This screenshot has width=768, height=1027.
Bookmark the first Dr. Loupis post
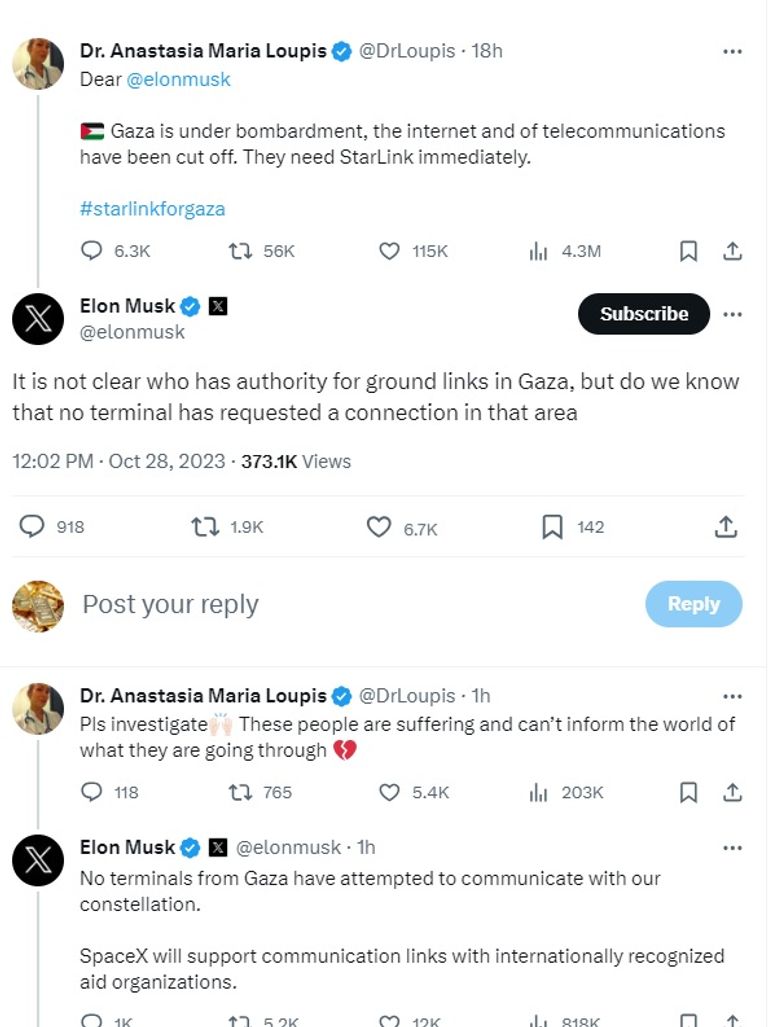click(x=689, y=251)
